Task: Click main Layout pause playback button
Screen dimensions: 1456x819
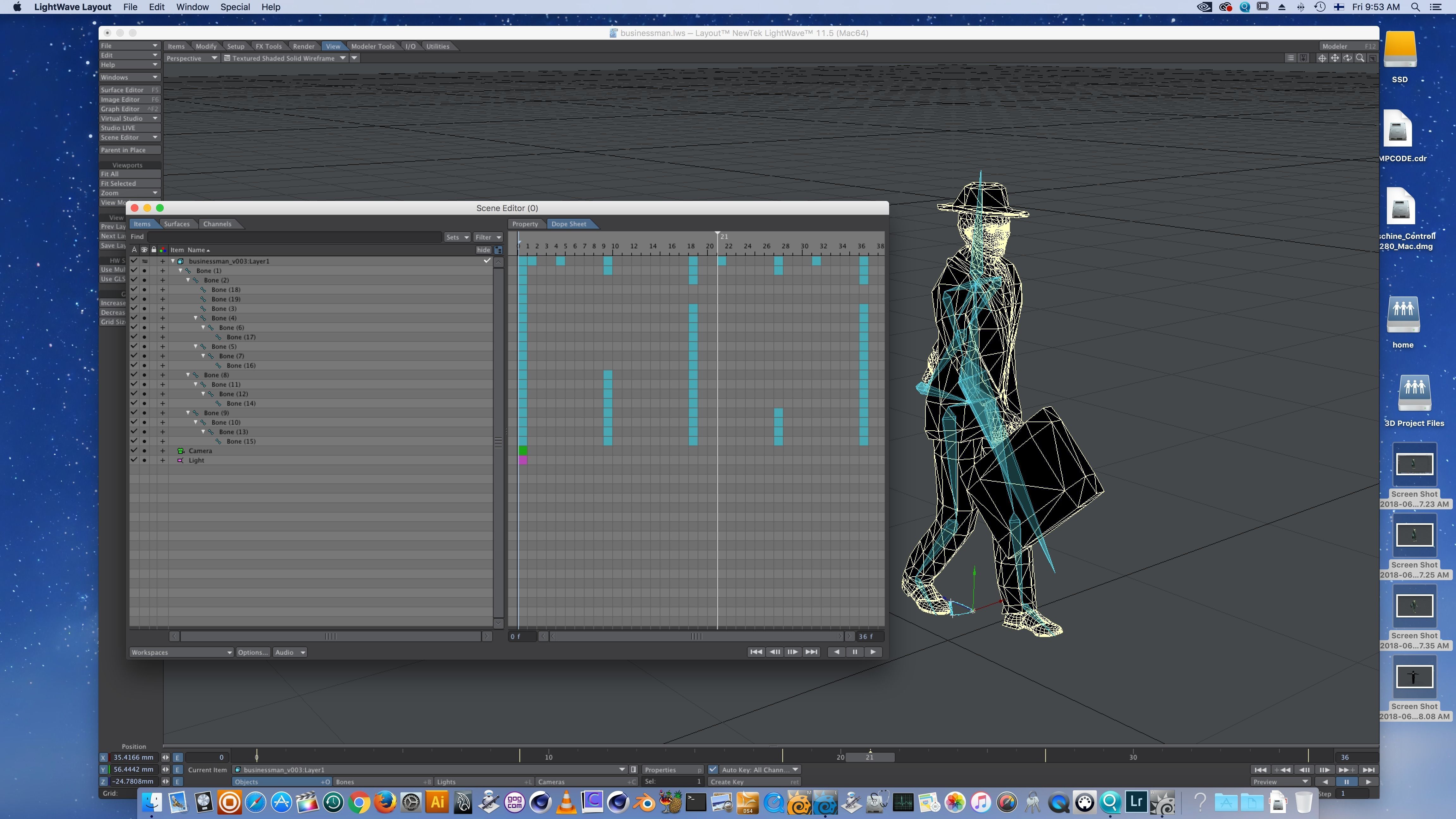Action: click(x=1346, y=782)
